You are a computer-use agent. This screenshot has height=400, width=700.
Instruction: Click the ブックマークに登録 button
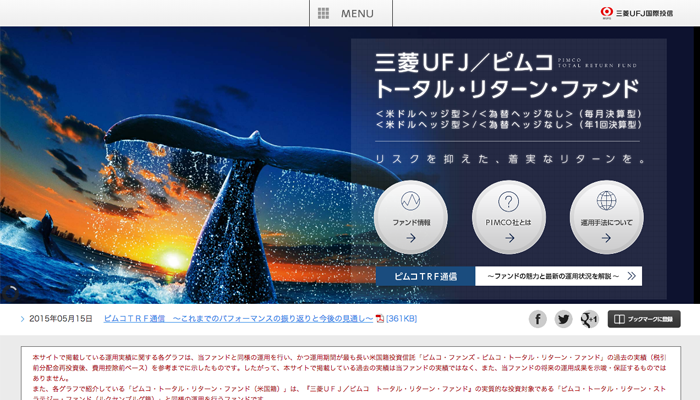[x=644, y=319]
